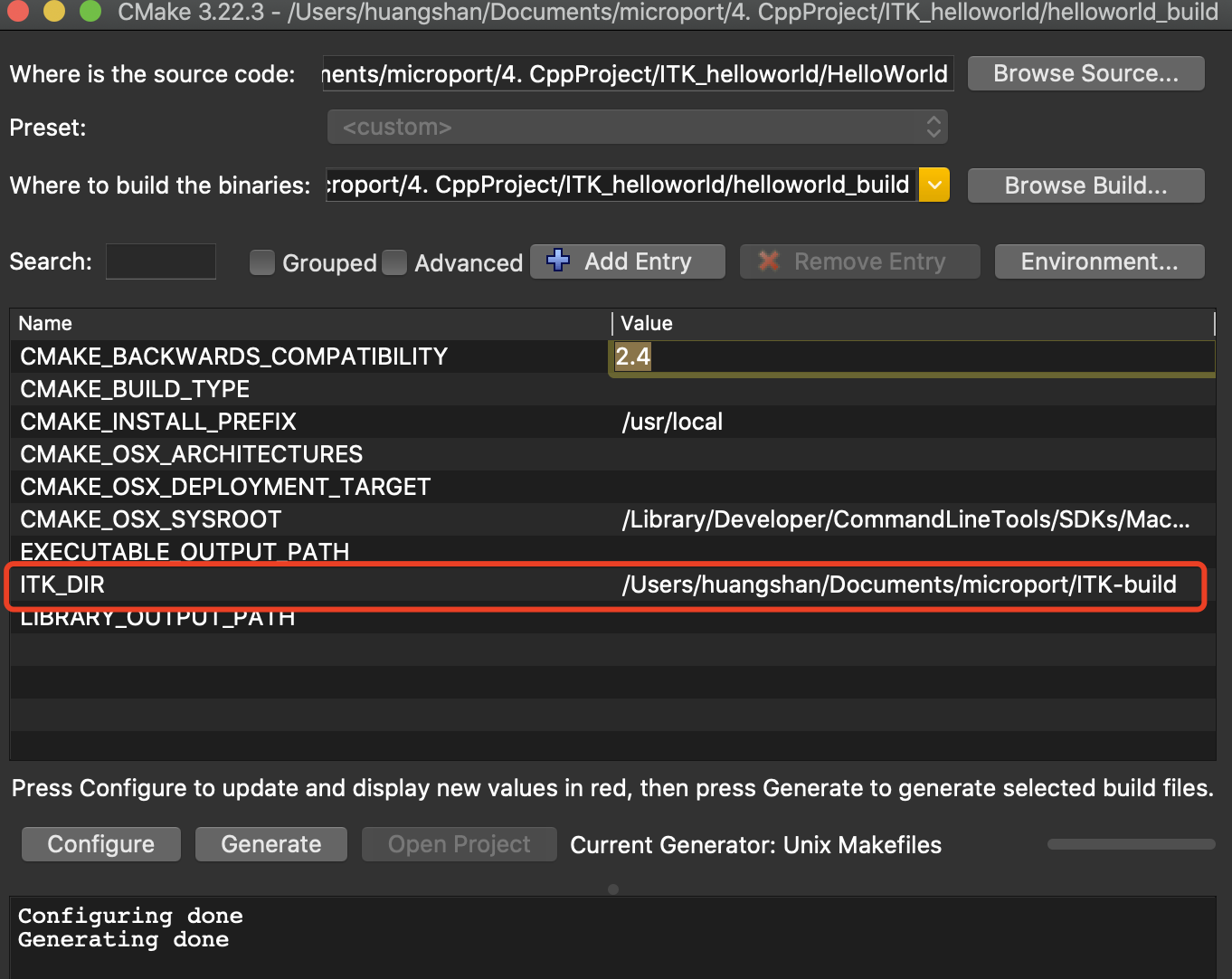The image size is (1232, 979).
Task: Click the Configure button
Action: click(101, 844)
